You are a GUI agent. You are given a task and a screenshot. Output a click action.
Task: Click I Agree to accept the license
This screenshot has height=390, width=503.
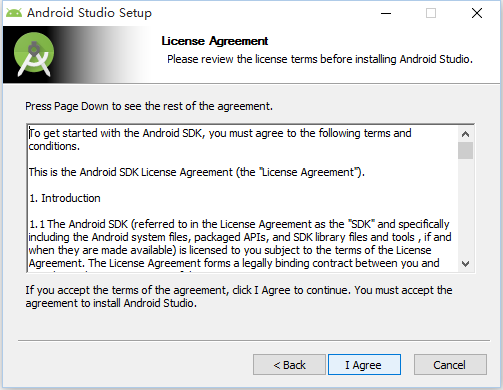coord(364,365)
